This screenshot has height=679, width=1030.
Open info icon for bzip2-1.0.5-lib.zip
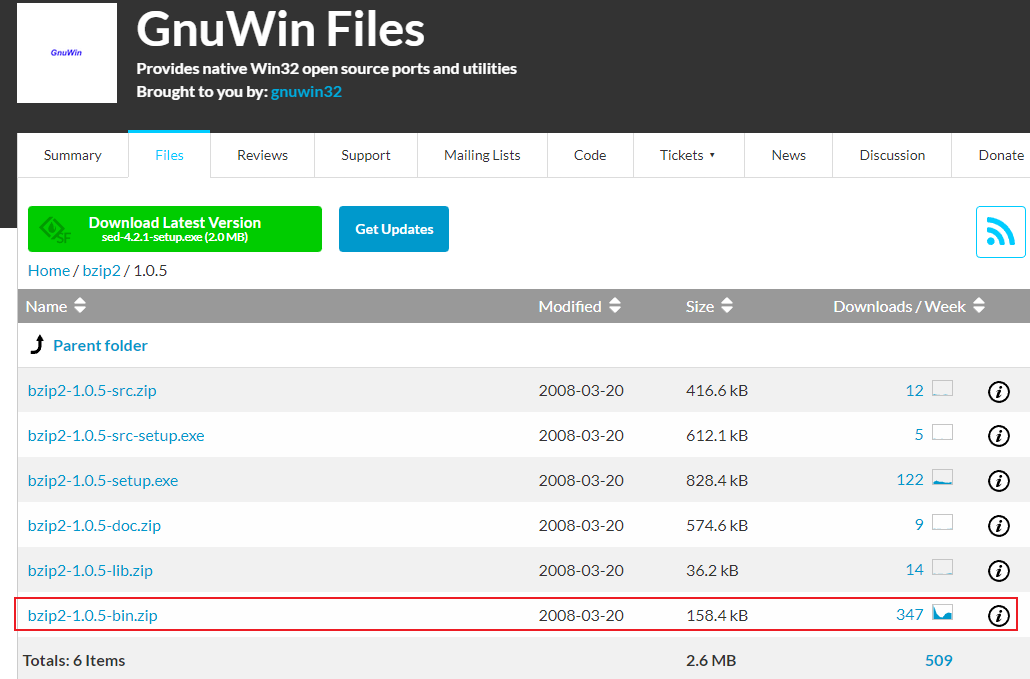998,571
